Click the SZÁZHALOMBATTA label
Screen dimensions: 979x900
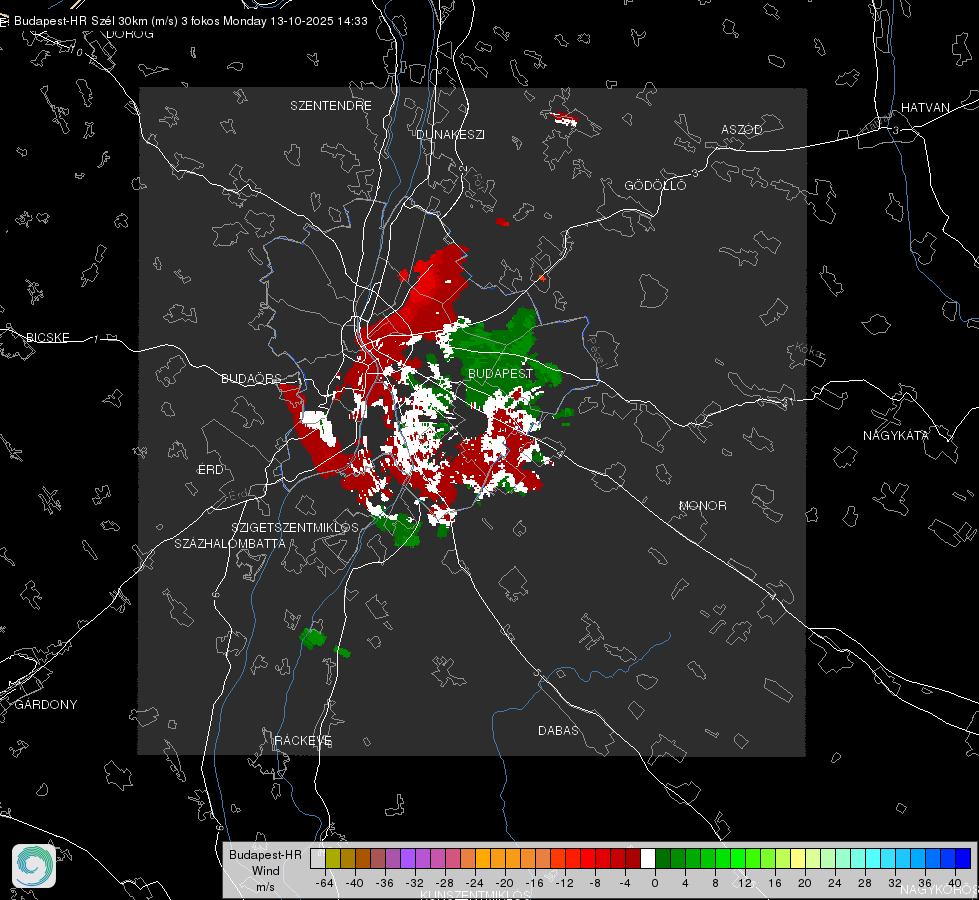point(230,543)
